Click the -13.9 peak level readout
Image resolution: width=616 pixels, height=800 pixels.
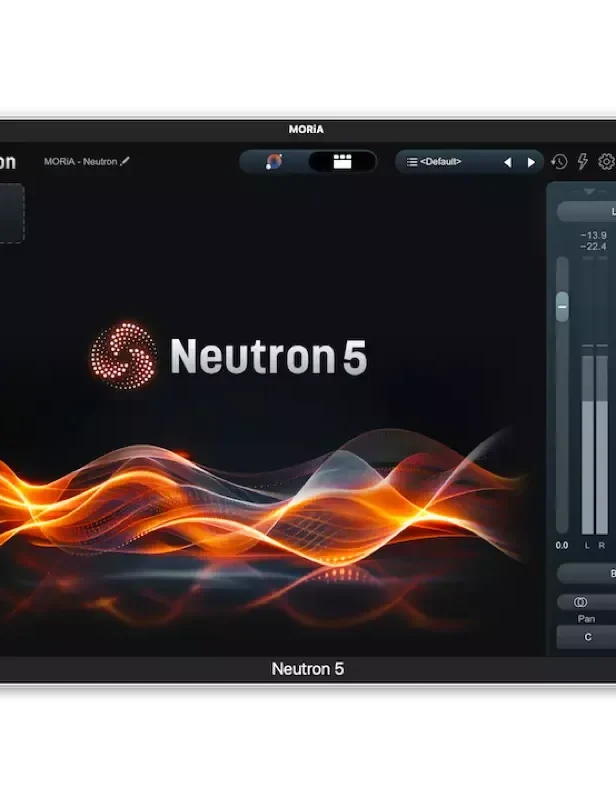point(594,235)
